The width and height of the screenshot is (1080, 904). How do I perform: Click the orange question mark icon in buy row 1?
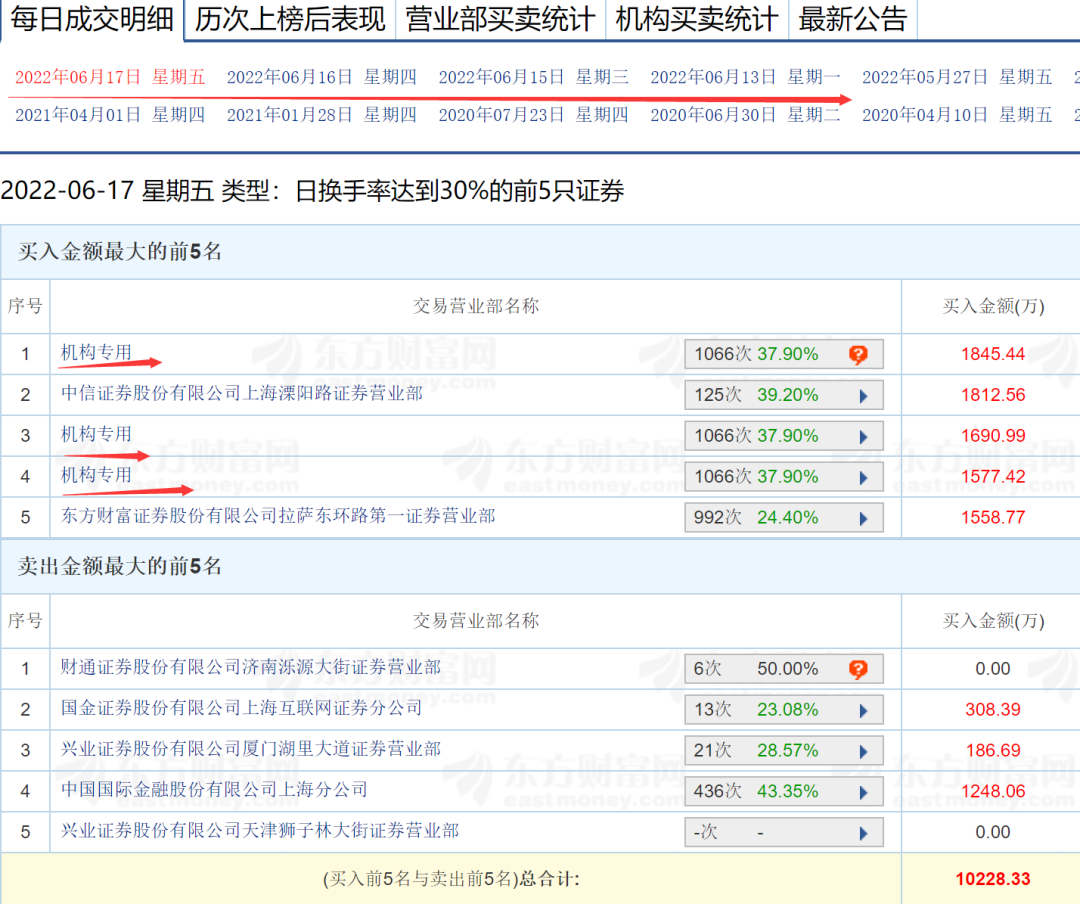point(857,354)
